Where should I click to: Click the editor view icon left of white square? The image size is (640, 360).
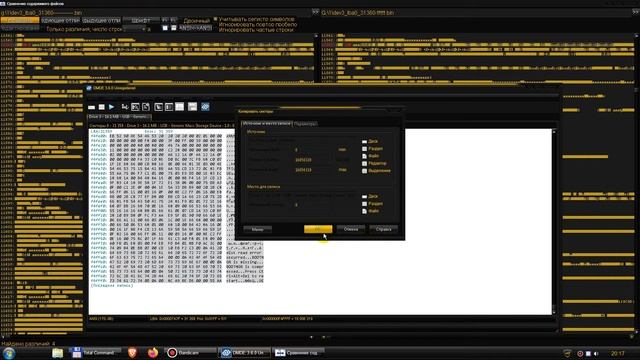[x=169, y=107]
